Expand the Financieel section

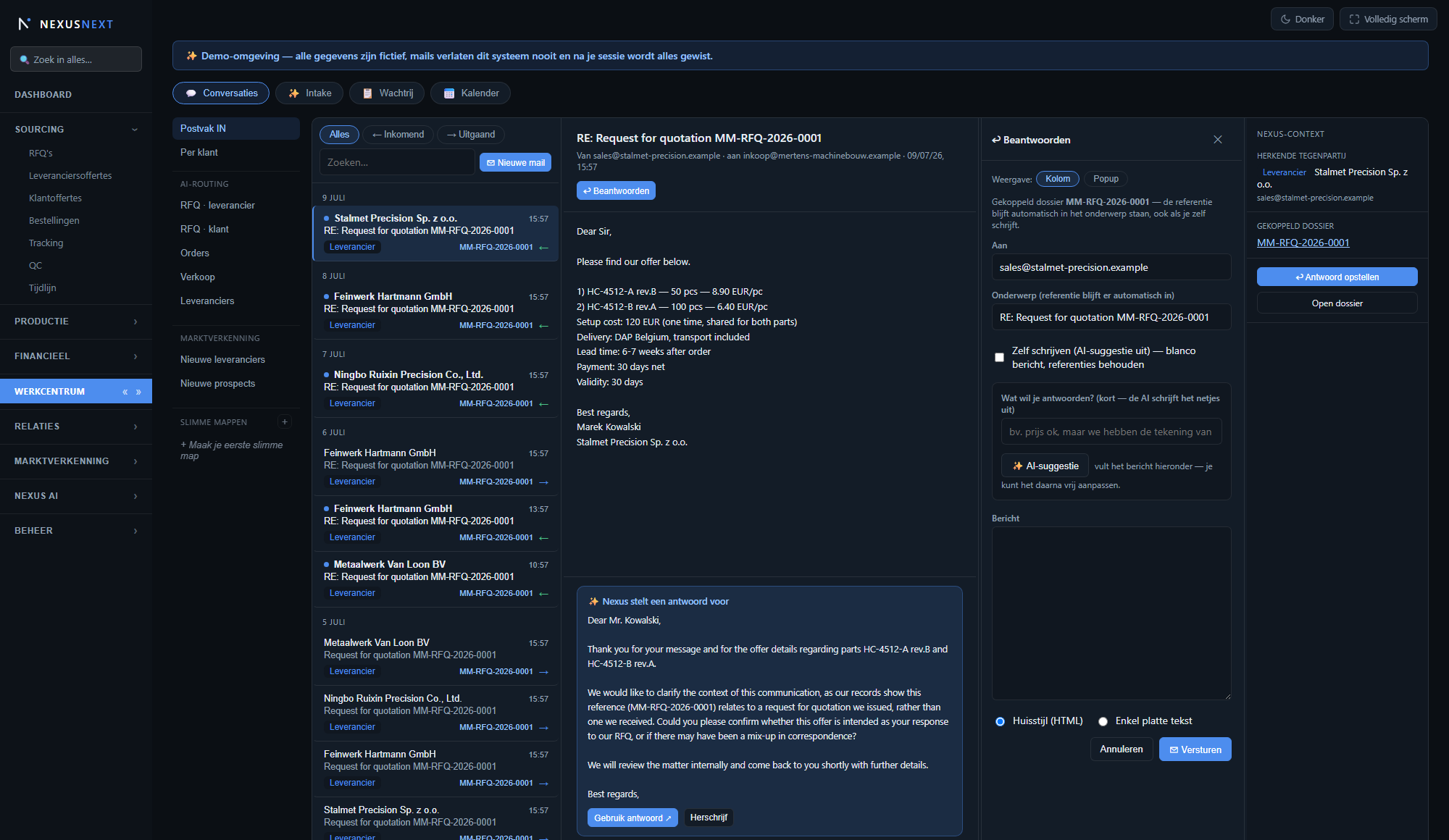[x=76, y=356]
